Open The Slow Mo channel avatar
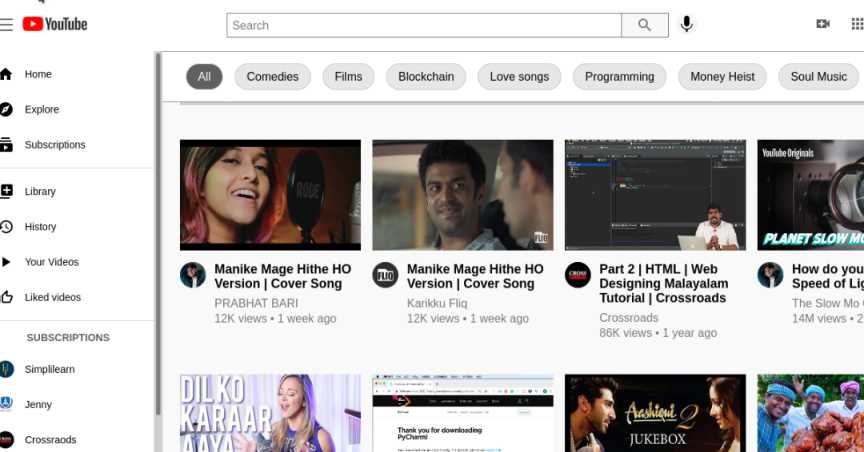Viewport: 864px width, 452px height. click(x=770, y=275)
